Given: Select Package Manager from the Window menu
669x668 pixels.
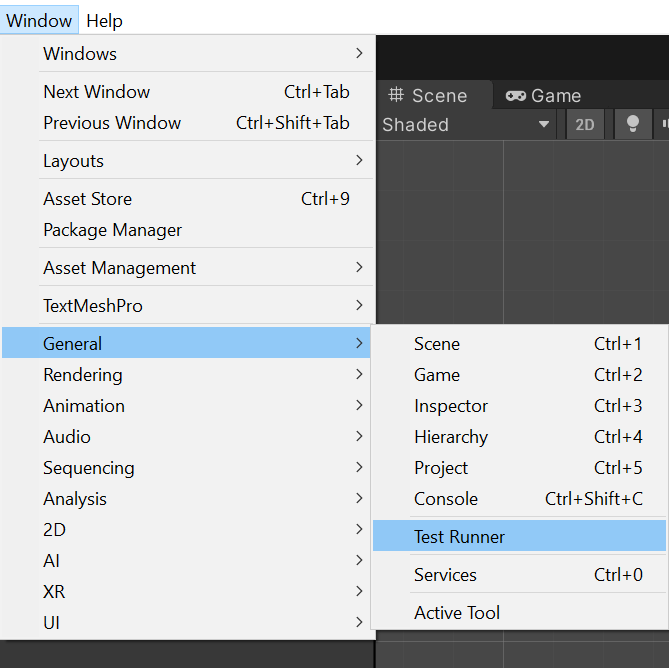Looking at the screenshot, I should click(x=113, y=230).
